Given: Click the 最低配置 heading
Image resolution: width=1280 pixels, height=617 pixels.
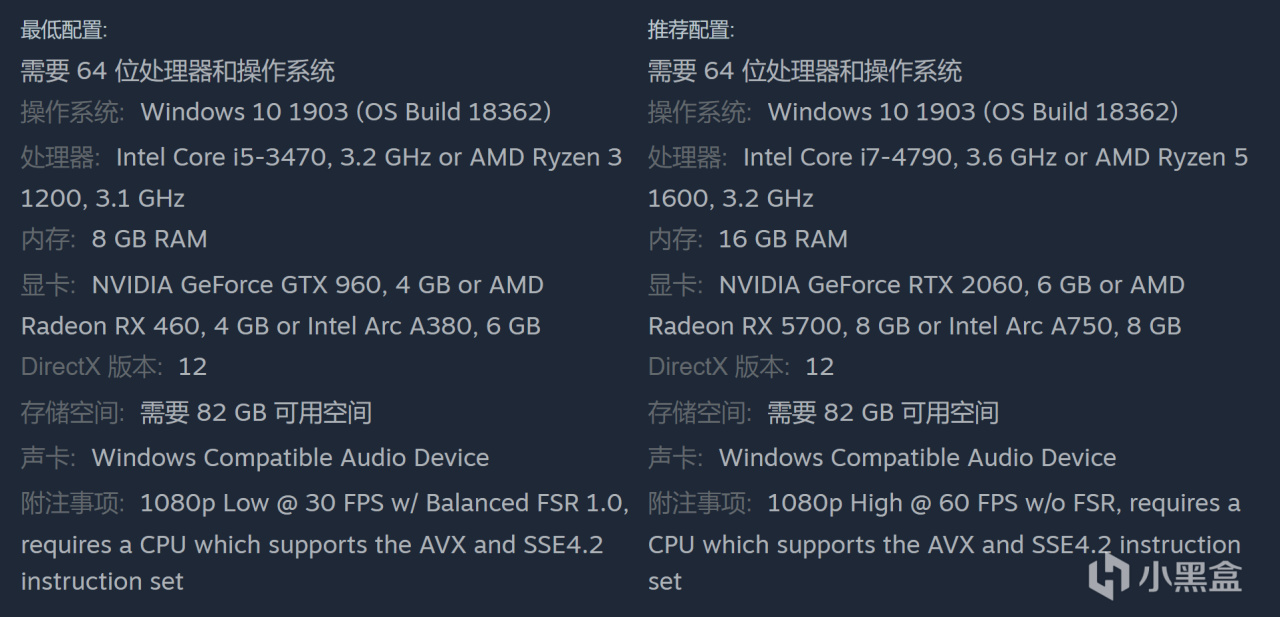Looking at the screenshot, I should pos(63,30).
